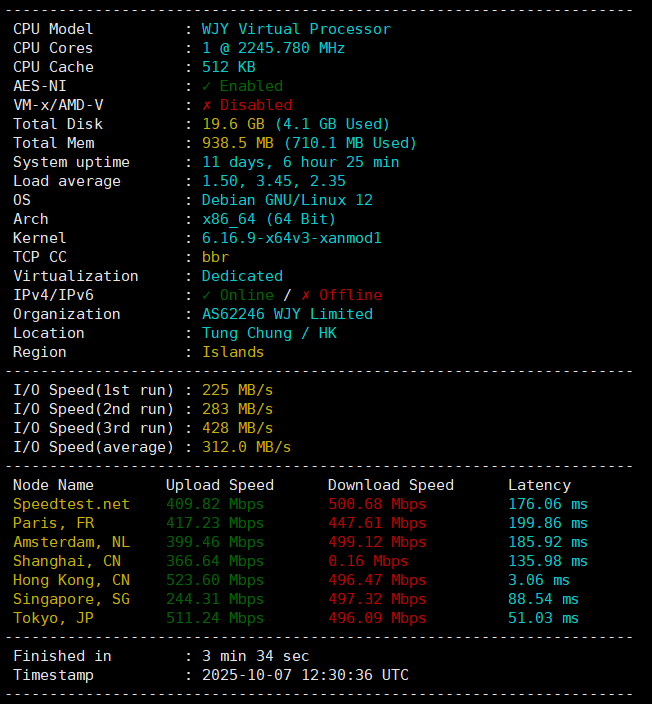Image resolution: width=652 pixels, height=704 pixels.
Task: Click the TCP CC value bbr
Action: point(215,257)
